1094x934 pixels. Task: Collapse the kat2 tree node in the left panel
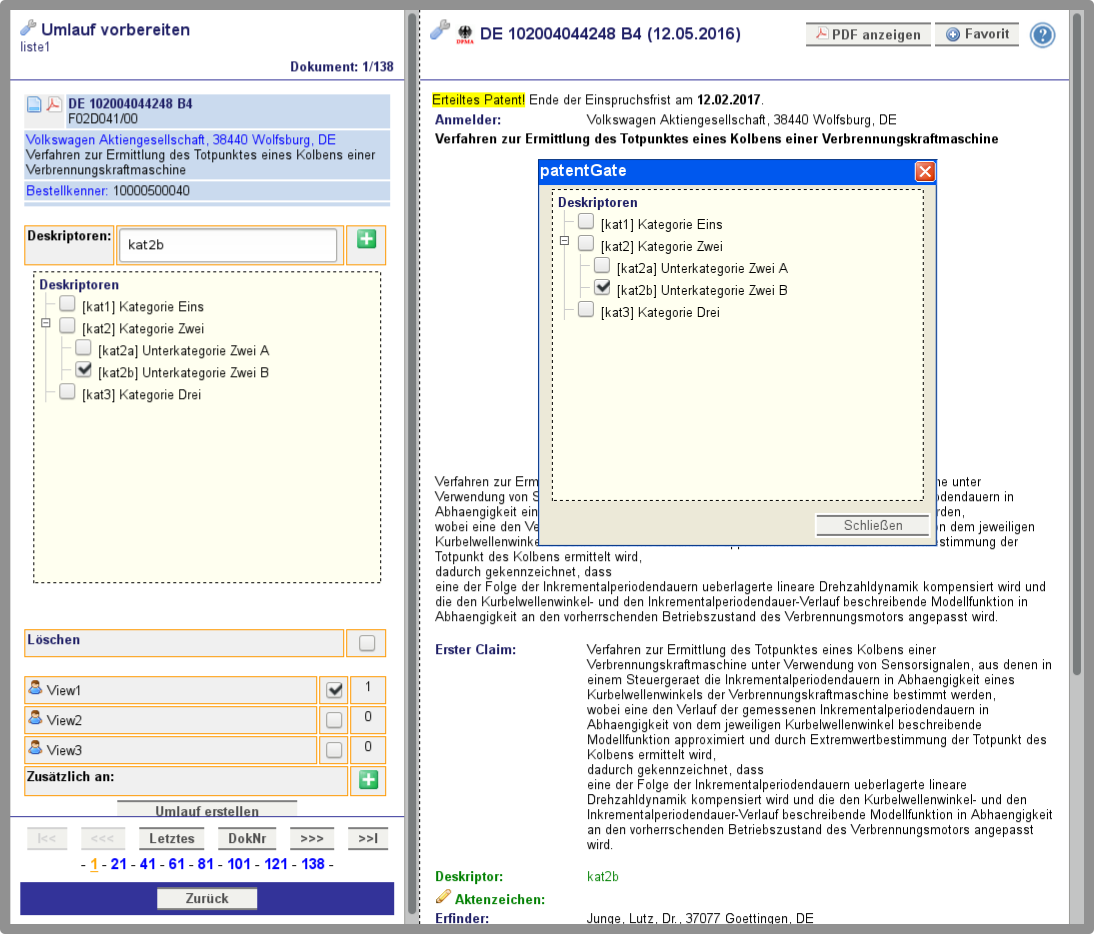coord(46,323)
